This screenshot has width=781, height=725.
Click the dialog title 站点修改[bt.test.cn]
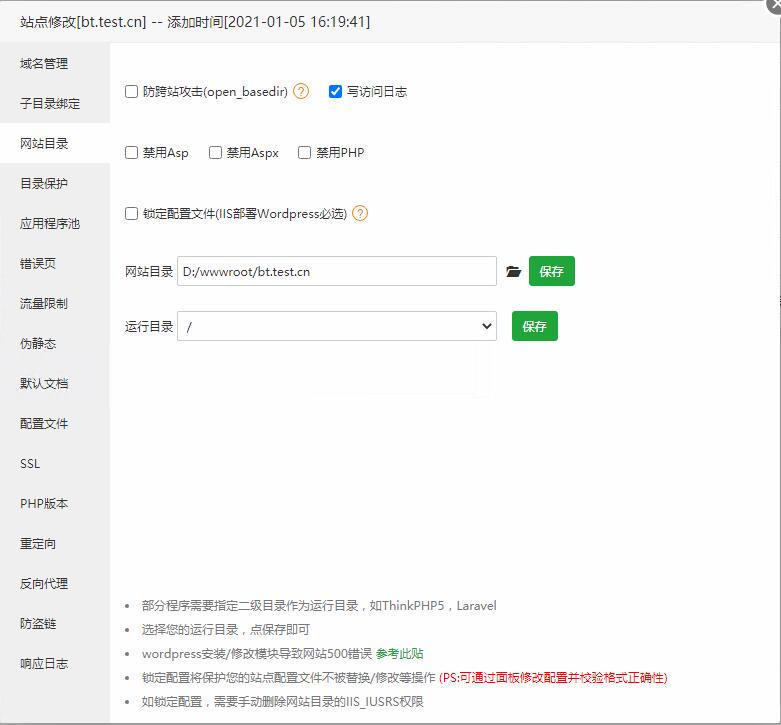[83, 22]
